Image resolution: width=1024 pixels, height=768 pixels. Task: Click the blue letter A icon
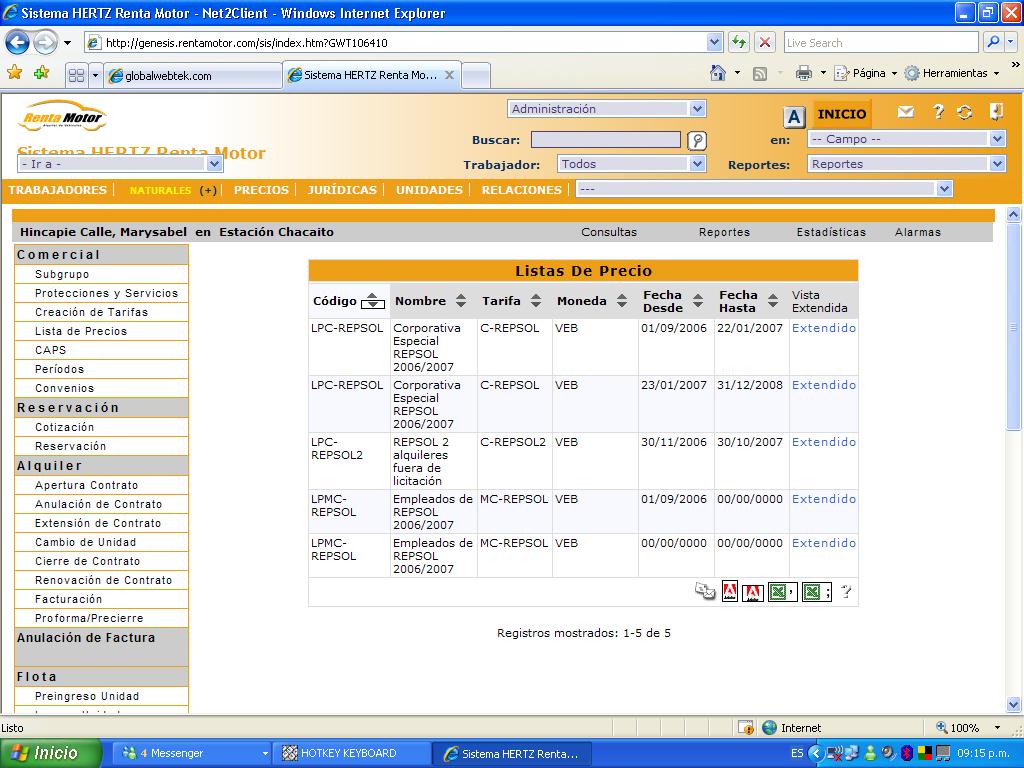(793, 118)
